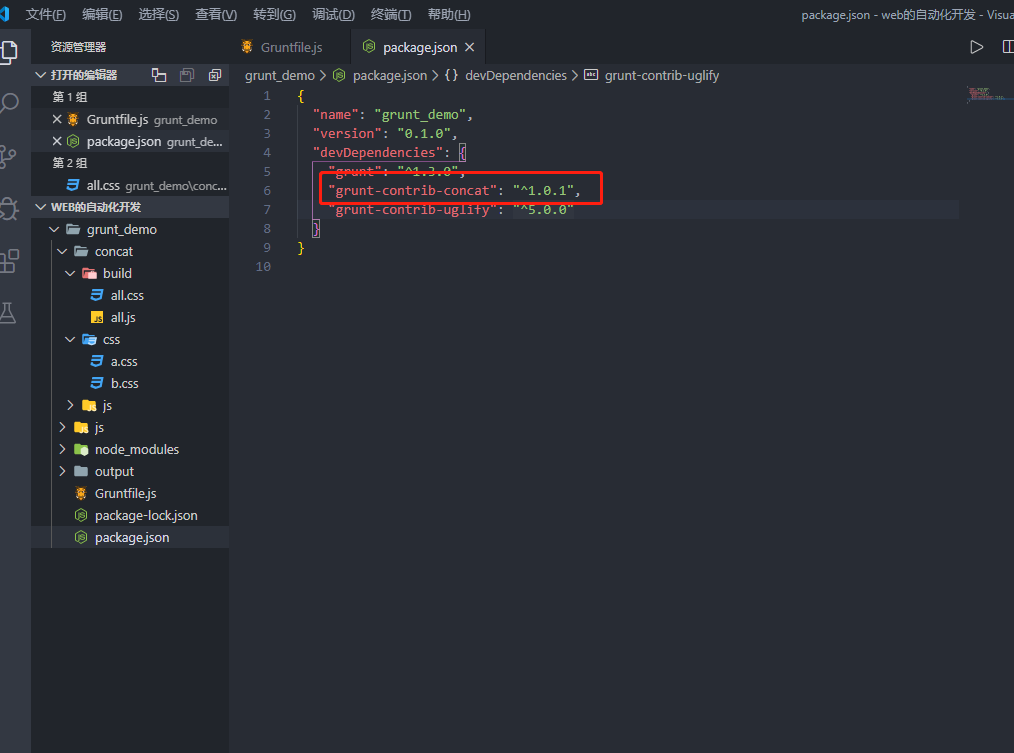Viewport: 1014px width, 753px height.
Task: Open b.css in the css folder
Action: click(124, 384)
